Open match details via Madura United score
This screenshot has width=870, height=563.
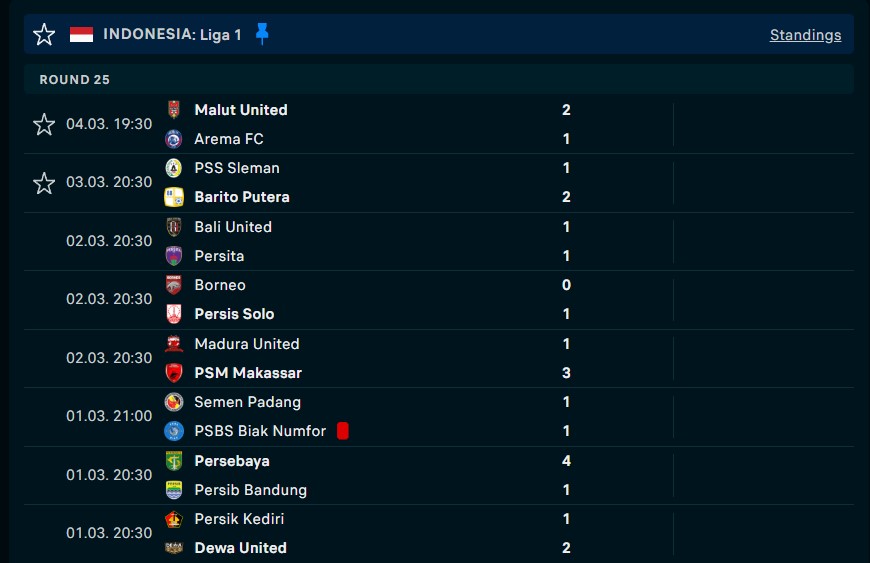[566, 344]
